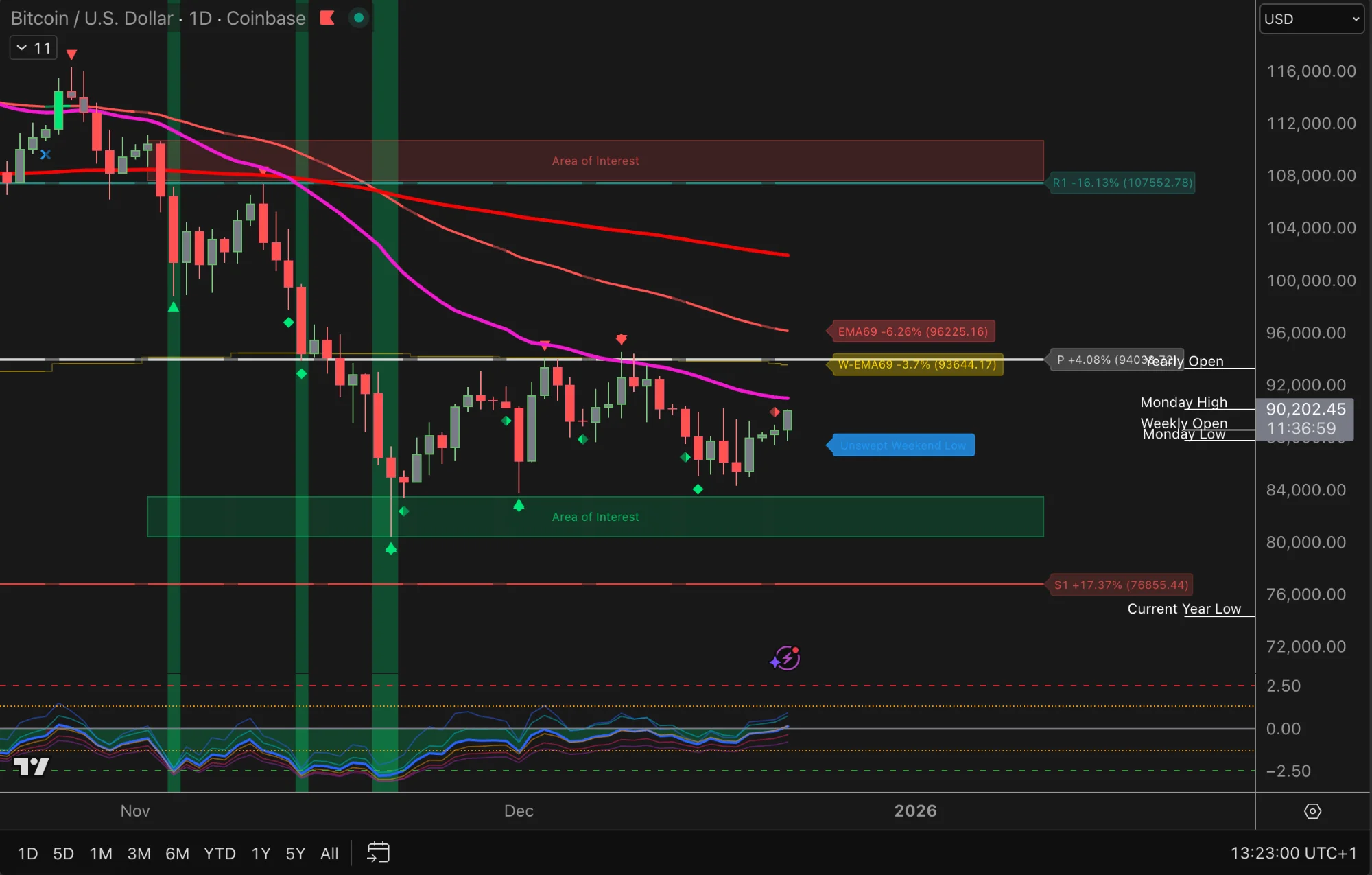Image resolution: width=1372 pixels, height=875 pixels.
Task: Click the EMA69 value label
Action: [x=912, y=331]
